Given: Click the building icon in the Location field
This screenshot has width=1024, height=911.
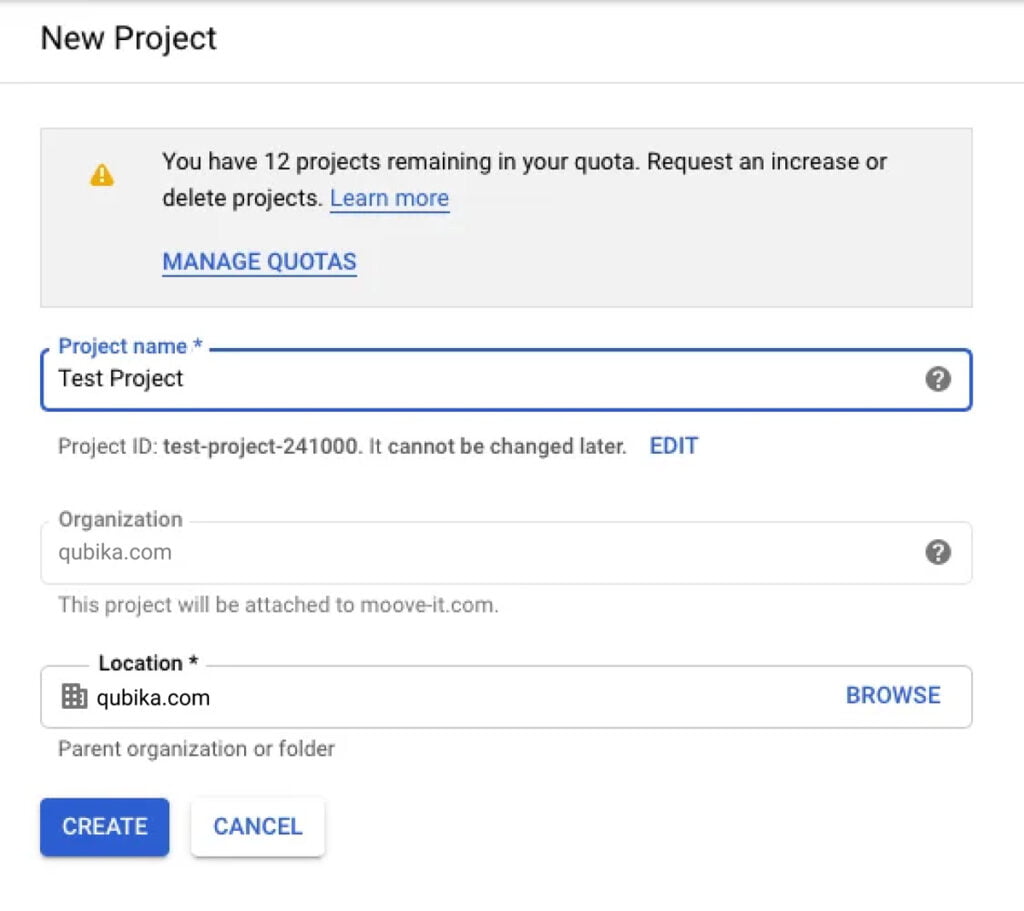Looking at the screenshot, I should click(x=74, y=696).
